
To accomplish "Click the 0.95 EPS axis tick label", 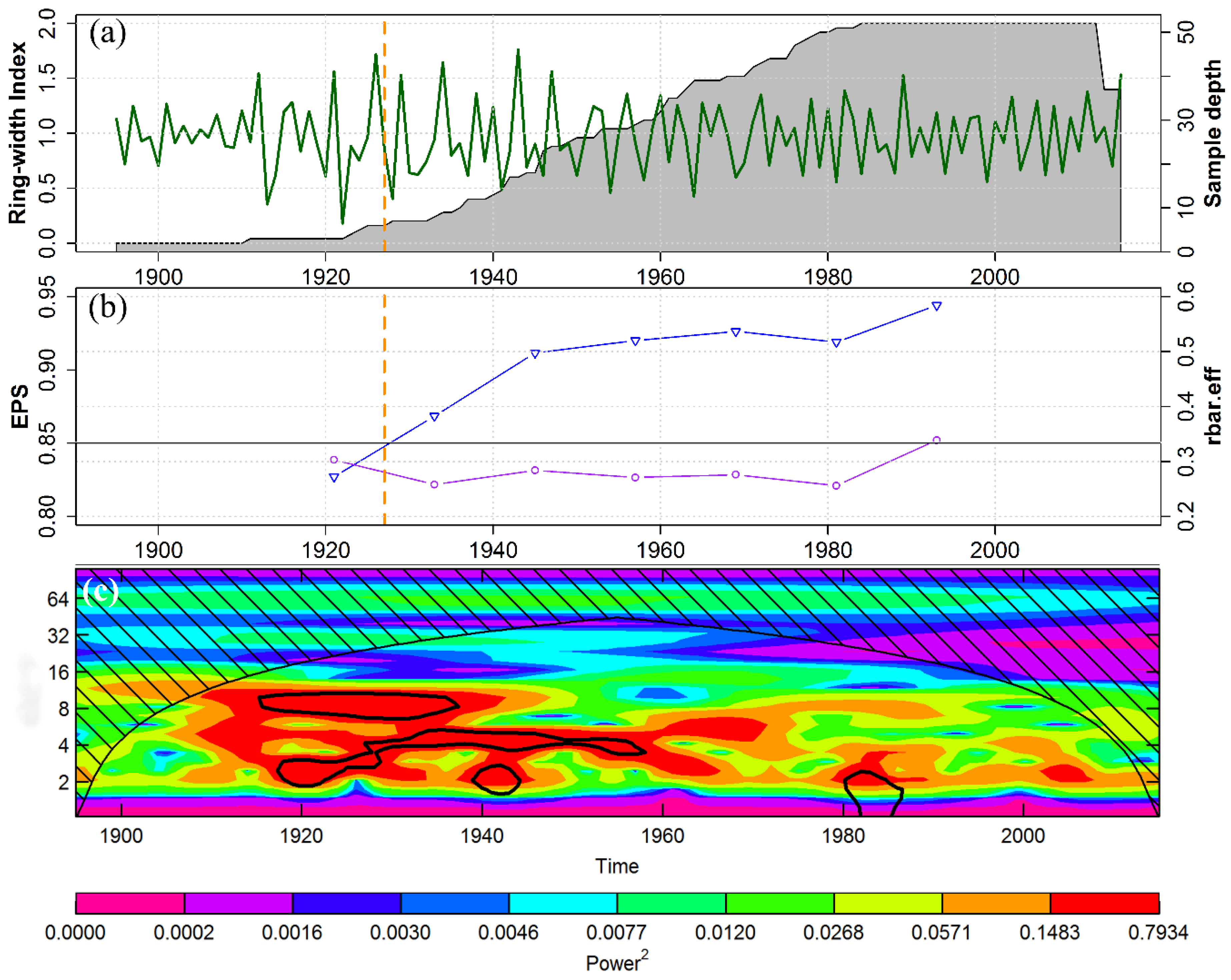I will coord(47,296).
